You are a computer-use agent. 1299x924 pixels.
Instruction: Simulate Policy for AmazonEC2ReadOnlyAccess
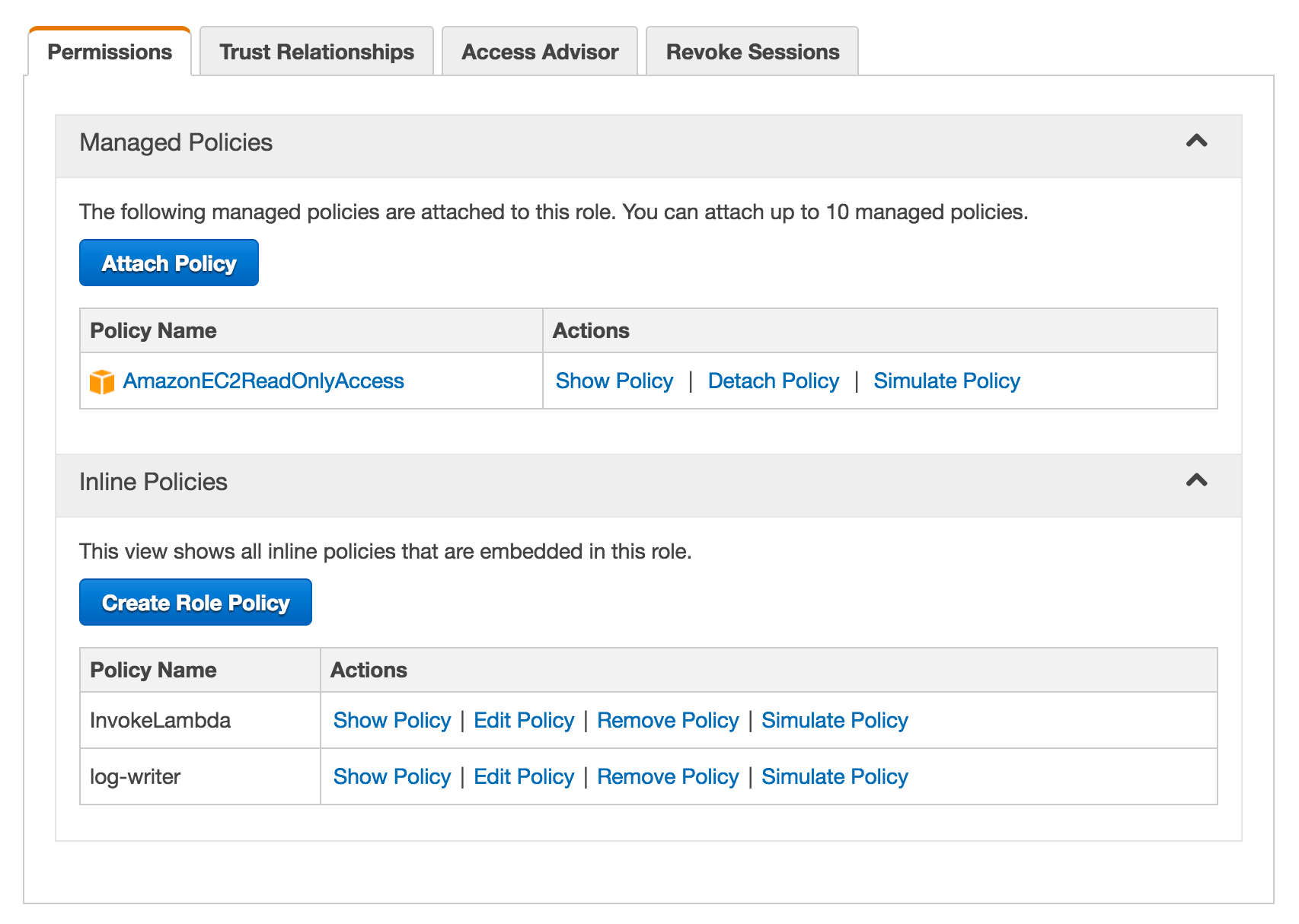946,381
